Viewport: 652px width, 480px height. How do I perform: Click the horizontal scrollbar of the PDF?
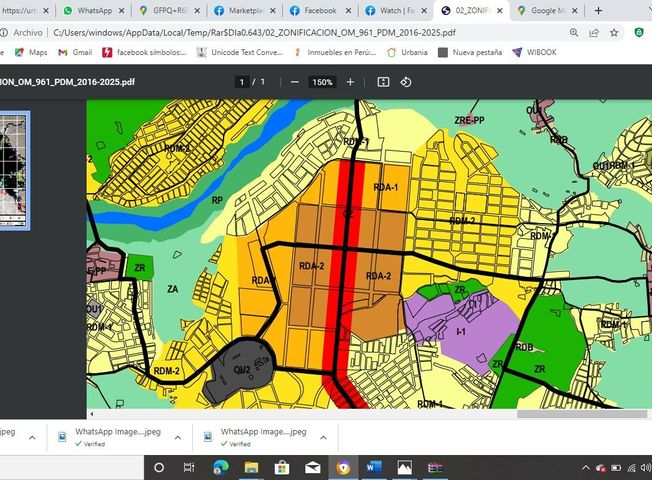pos(581,414)
